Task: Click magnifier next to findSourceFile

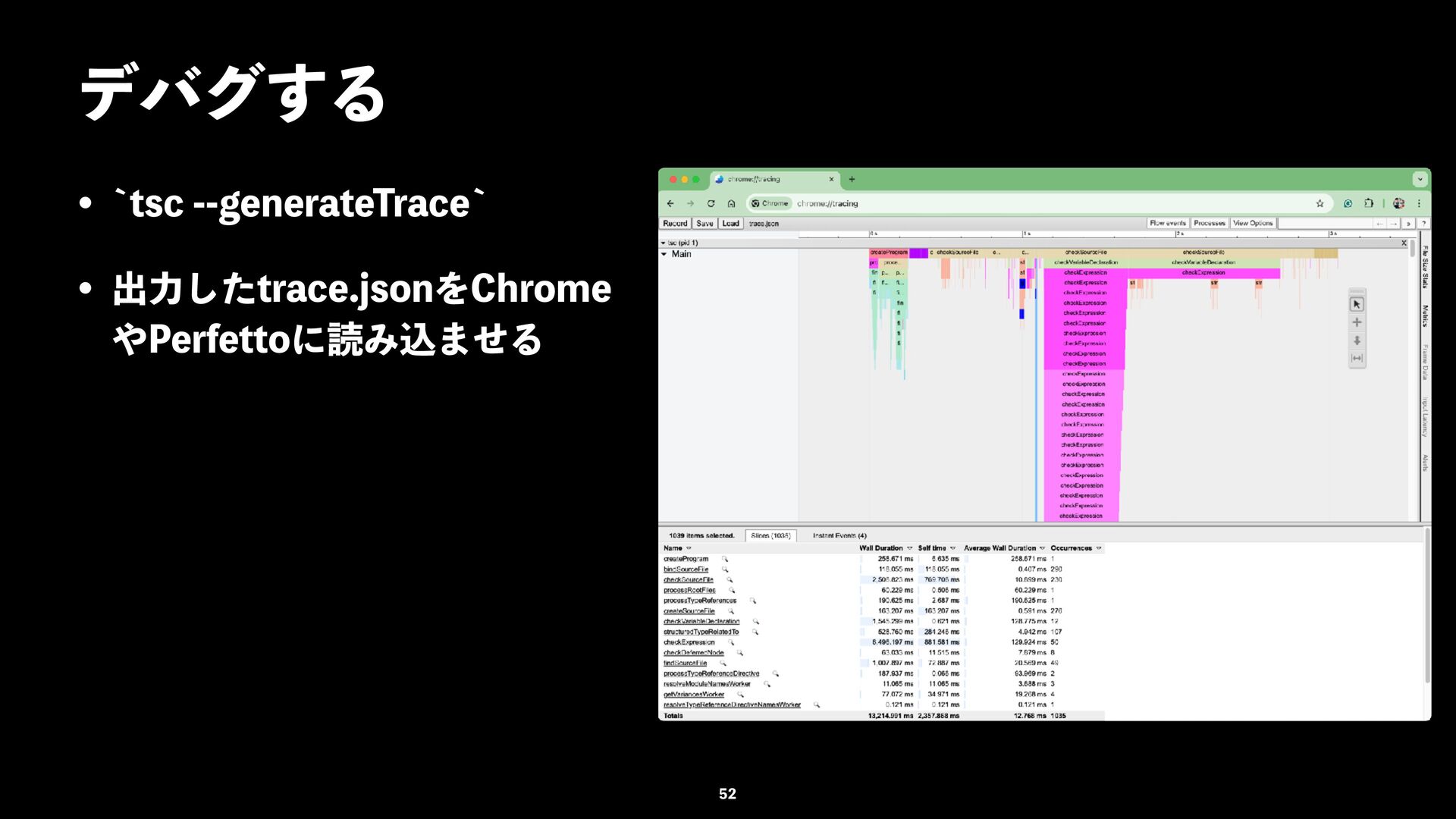Action: pos(723,663)
